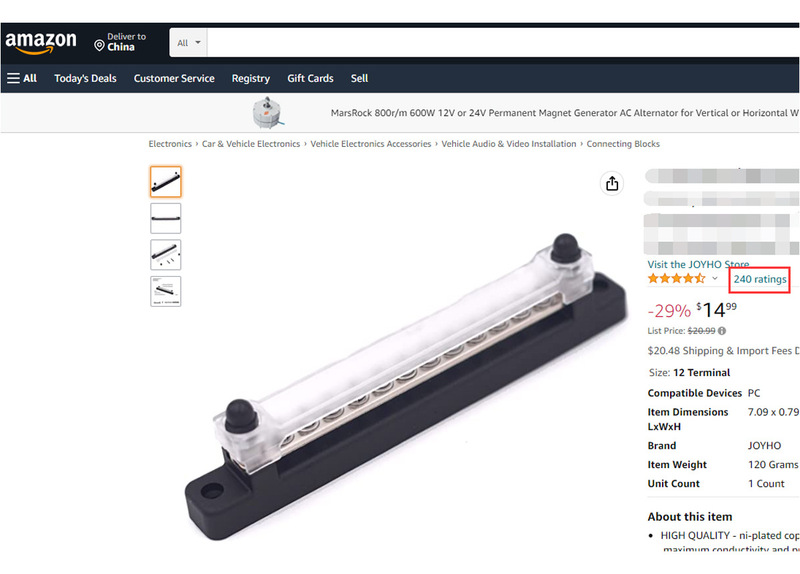Click into the Amazon search field
800x574 pixels.
coord(503,43)
